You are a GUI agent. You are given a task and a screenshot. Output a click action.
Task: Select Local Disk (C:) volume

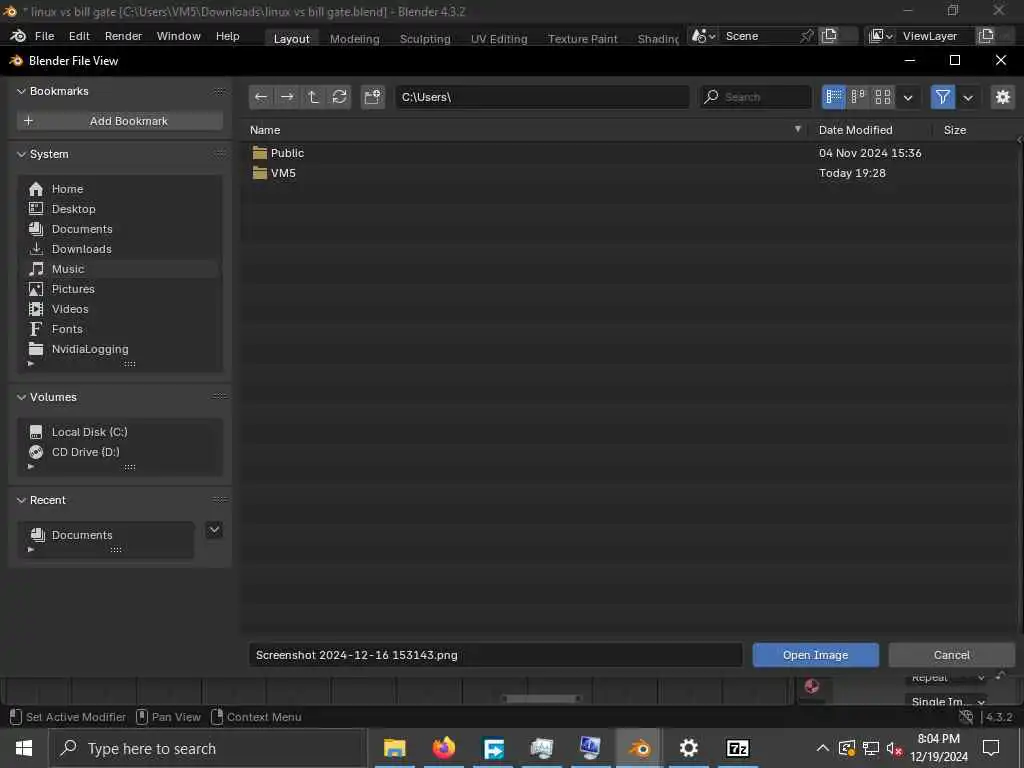pyautogui.click(x=120, y=432)
